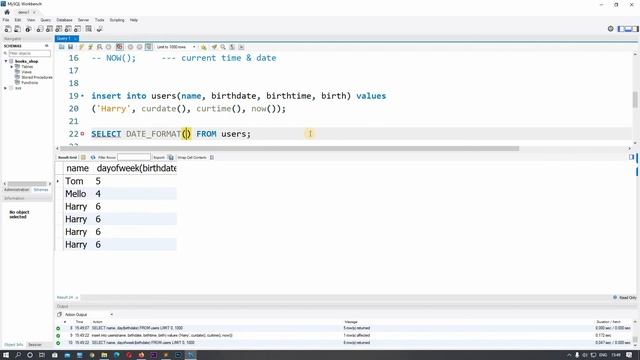The image size is (640, 360).
Task: Expand the Tables node under books_shop
Action: [12, 67]
